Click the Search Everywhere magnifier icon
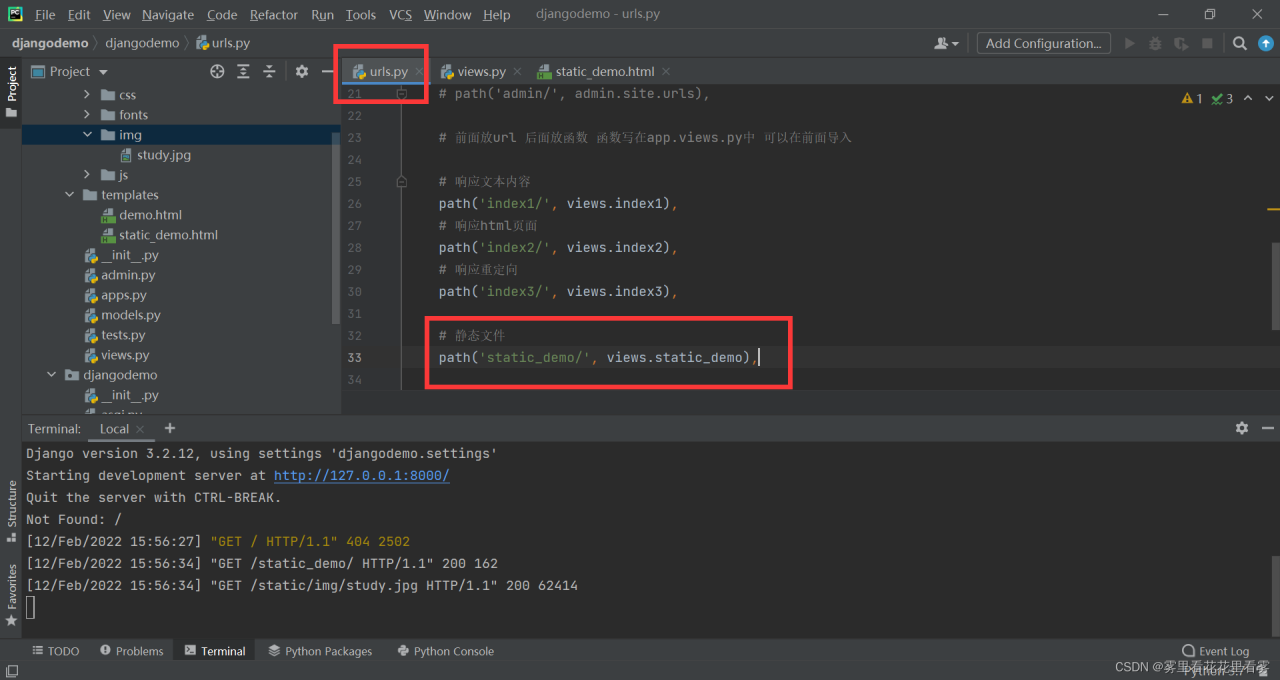Viewport: 1280px width, 680px height. click(1239, 43)
